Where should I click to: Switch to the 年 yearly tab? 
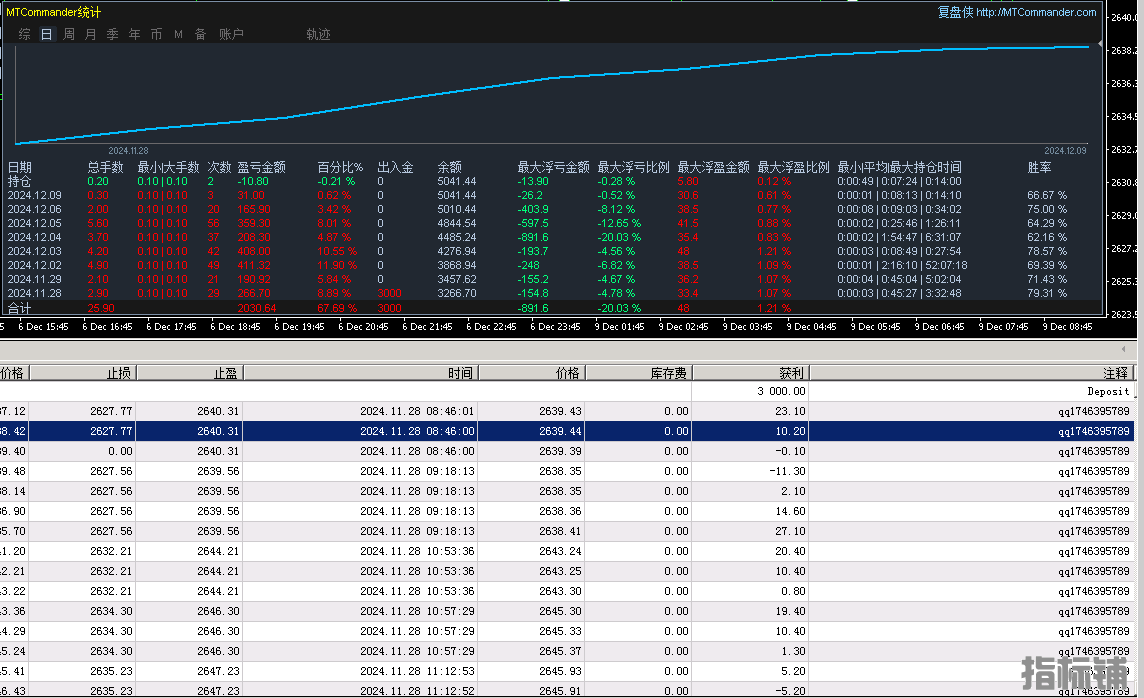[x=134, y=34]
